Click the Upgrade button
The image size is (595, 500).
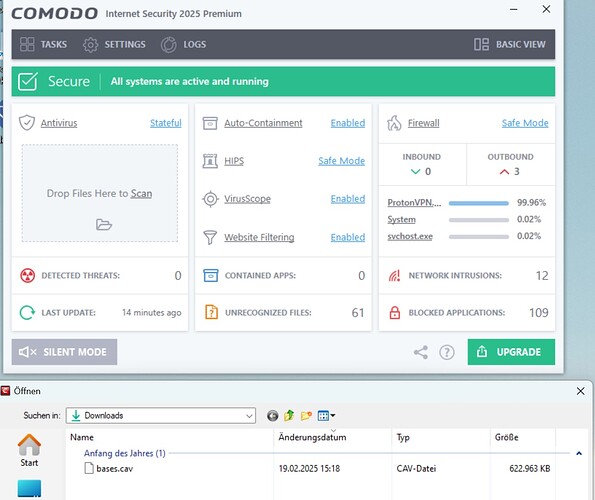click(511, 352)
